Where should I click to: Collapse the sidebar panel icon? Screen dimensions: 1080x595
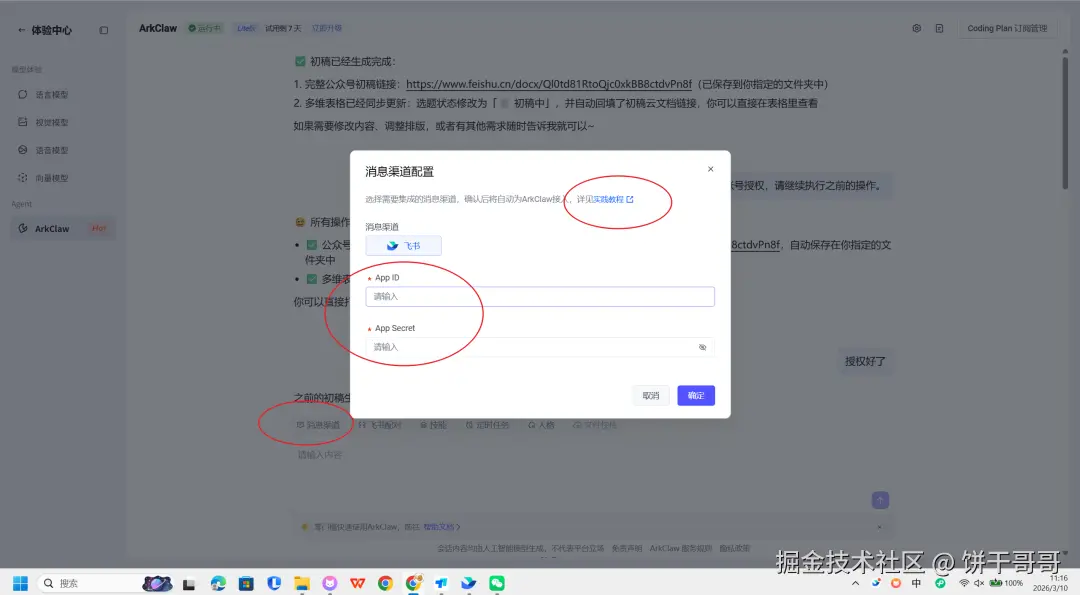point(104,30)
